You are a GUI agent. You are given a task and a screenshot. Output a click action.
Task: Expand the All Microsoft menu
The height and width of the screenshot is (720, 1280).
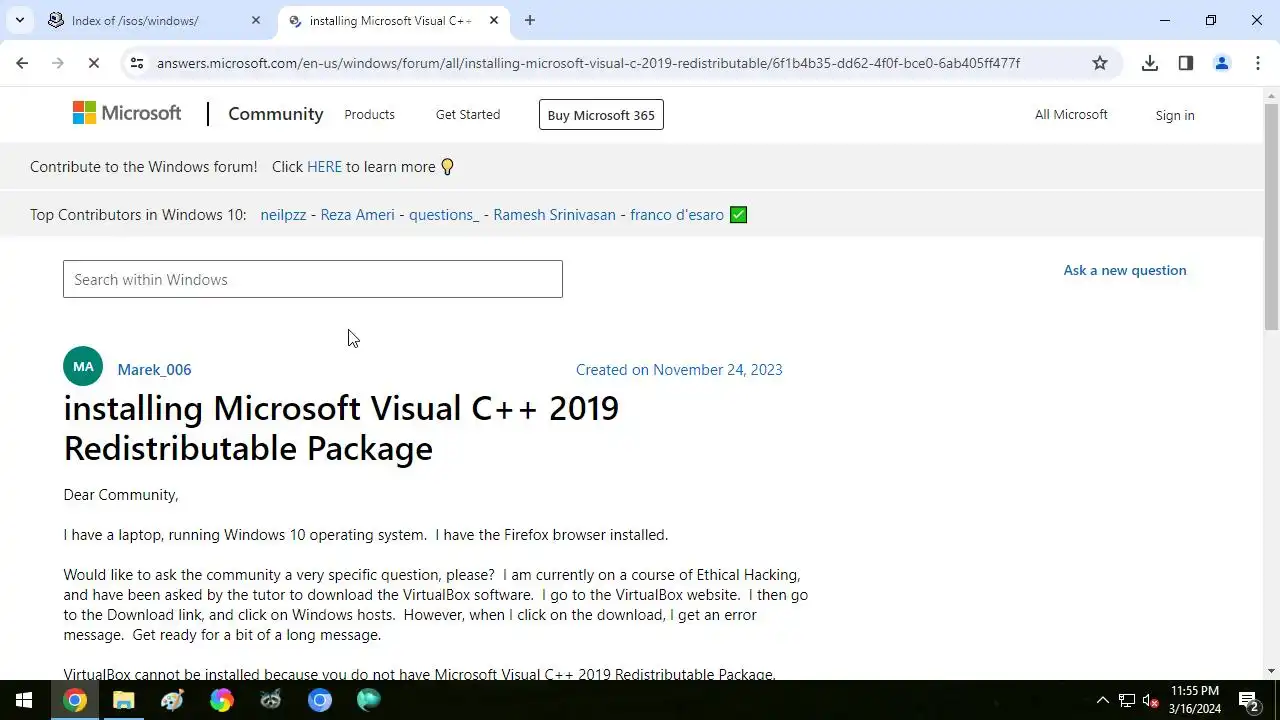coord(1071,114)
